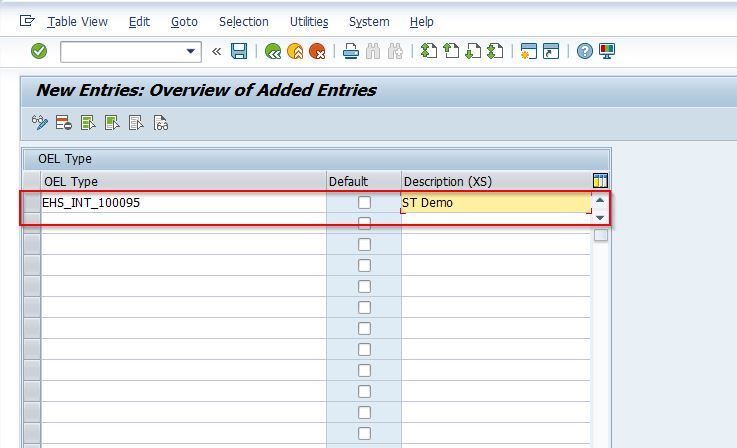The image size is (737, 448).
Task: Click the table scroll up arrow
Action: (600, 200)
